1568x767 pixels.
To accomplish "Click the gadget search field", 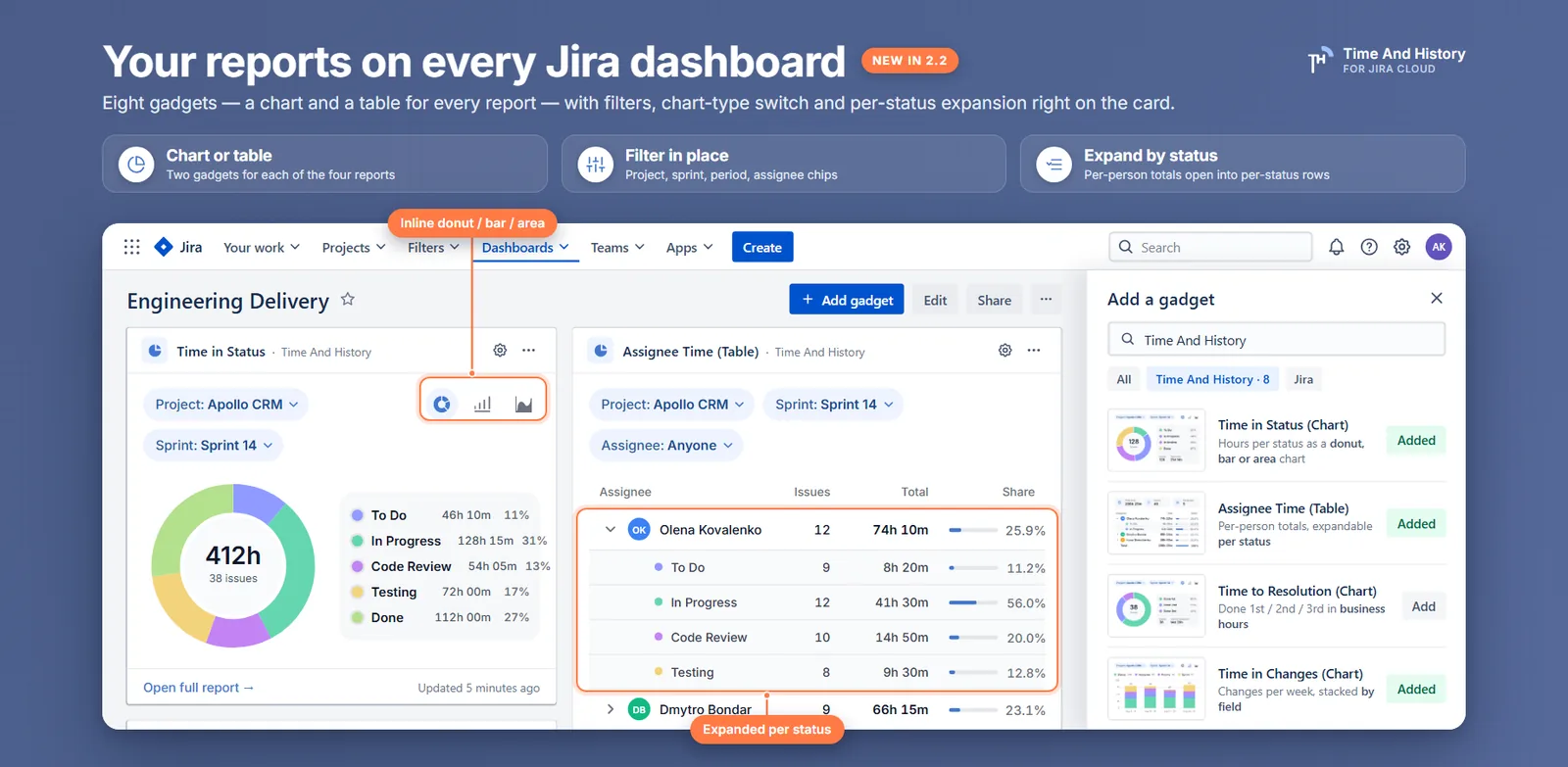I will pyautogui.click(x=1277, y=340).
